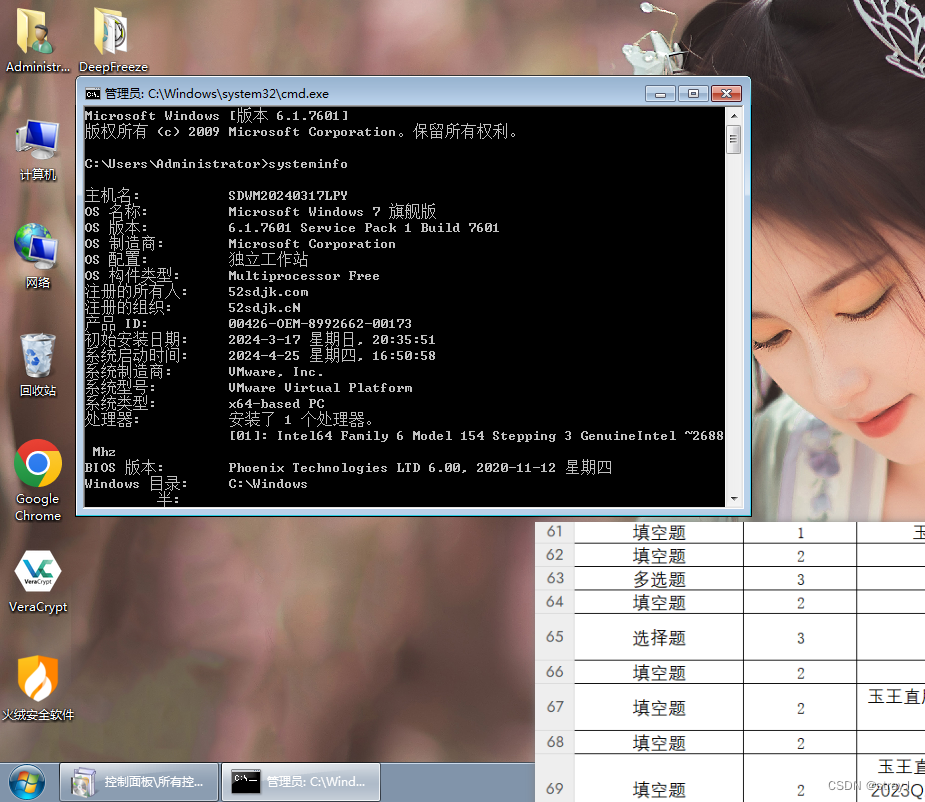Viewport: 925px width, 802px height.
Task: Switch to 管理员 cmd taskbar button
Action: click(x=301, y=782)
